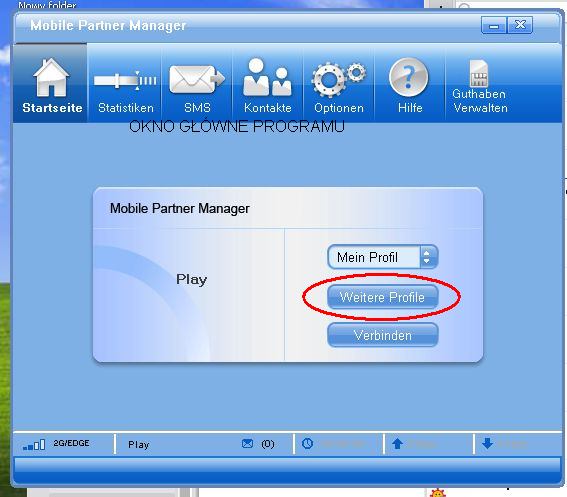Open the Kontakte people icon
567x497 pixels.
point(267,77)
